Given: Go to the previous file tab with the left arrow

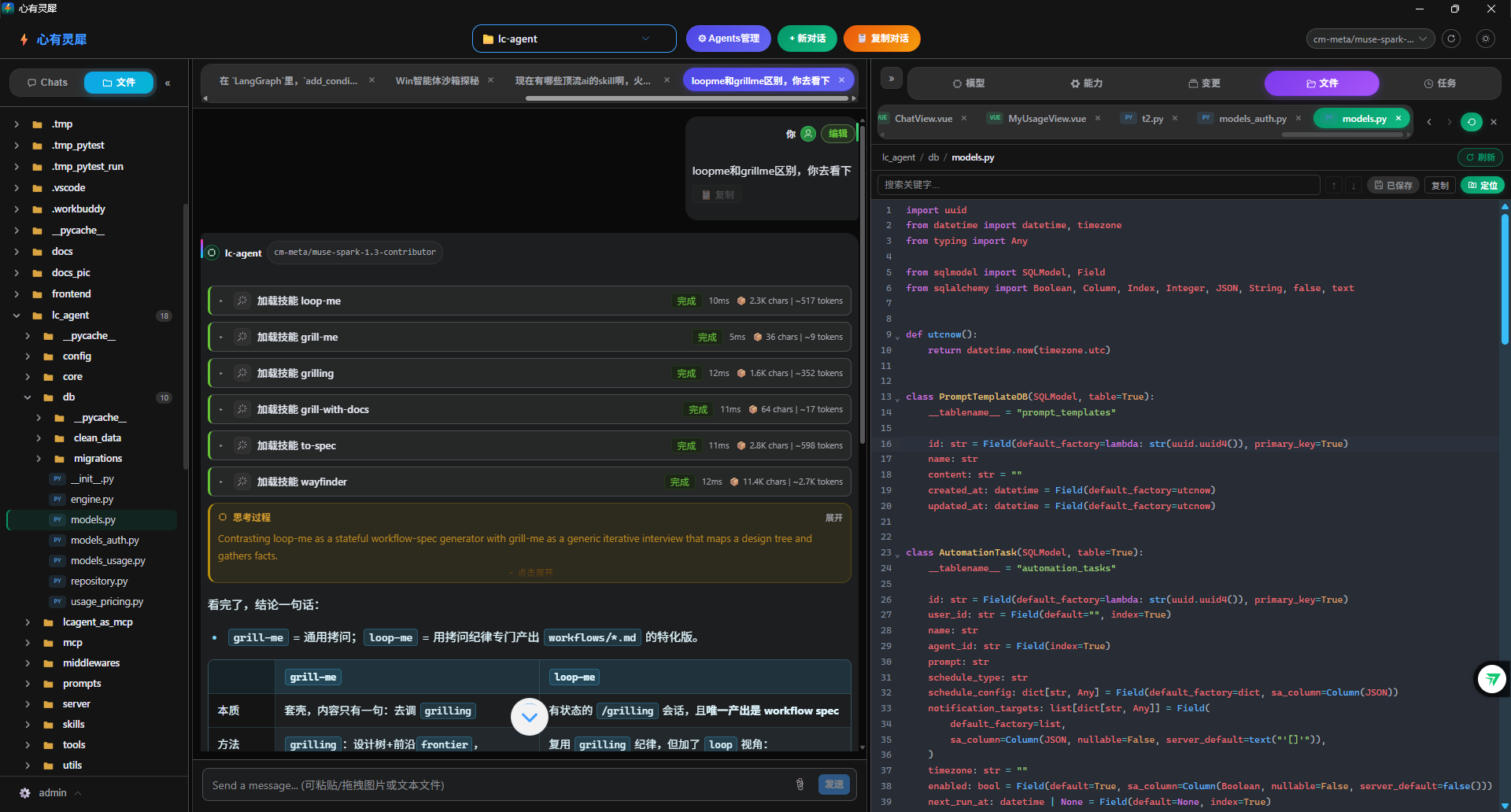Looking at the screenshot, I should point(1429,122).
